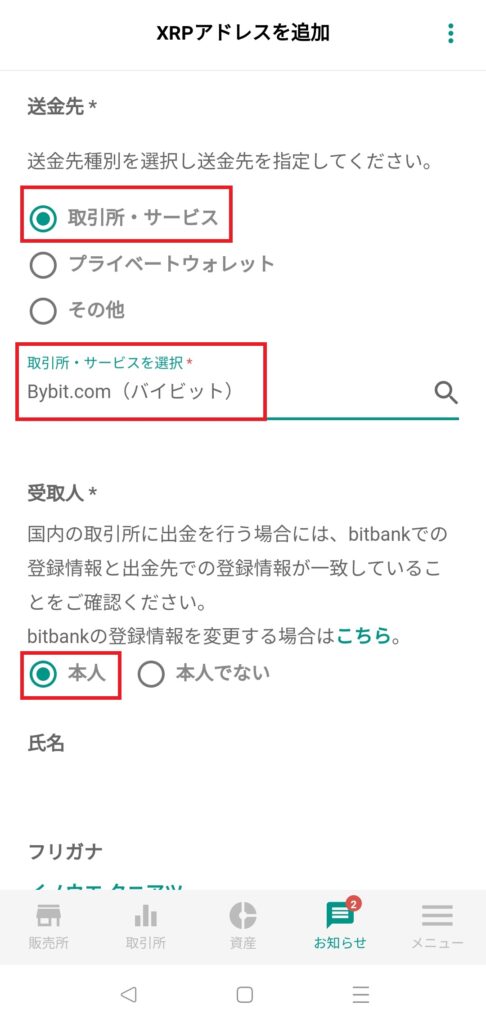Open the three-dot overflow menu
The width and height of the screenshot is (486, 1024).
coord(450,33)
